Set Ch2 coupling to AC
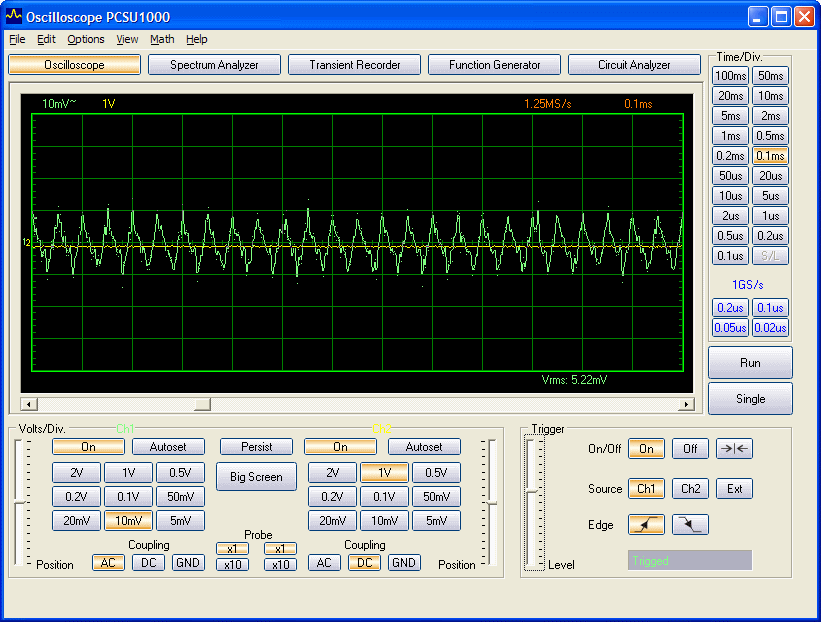 tap(324, 563)
